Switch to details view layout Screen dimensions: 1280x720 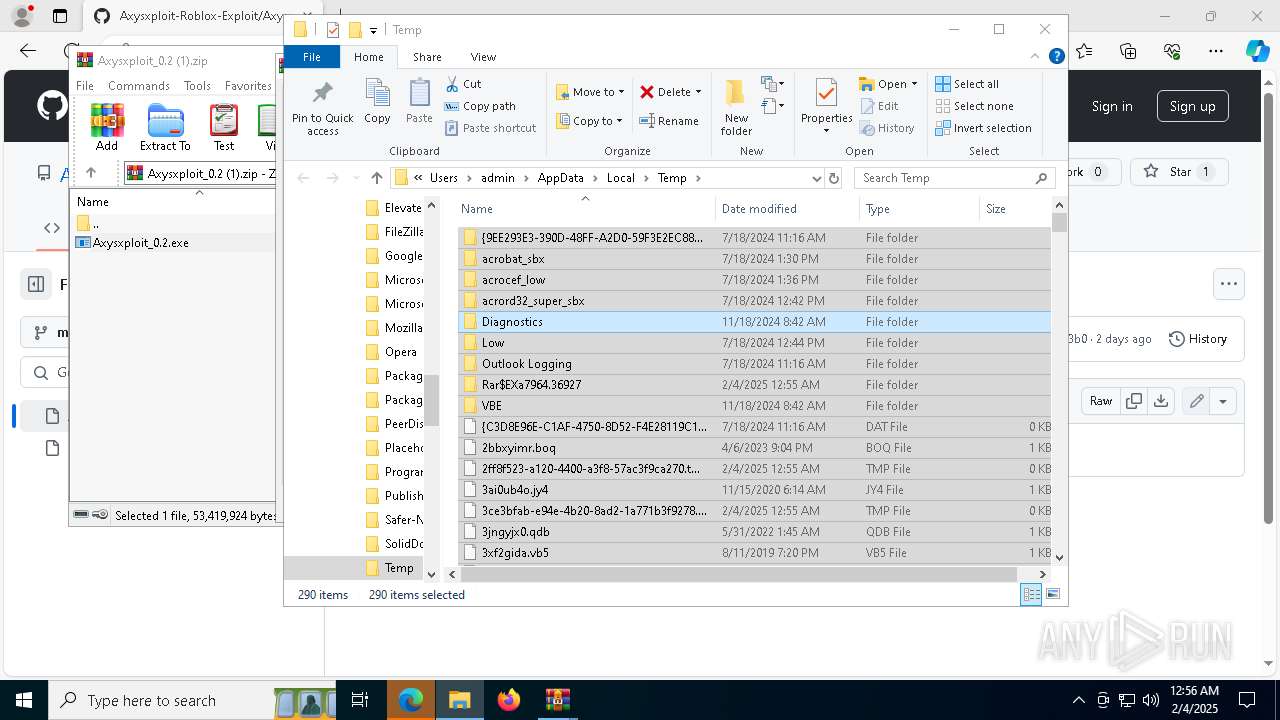click(1031, 595)
